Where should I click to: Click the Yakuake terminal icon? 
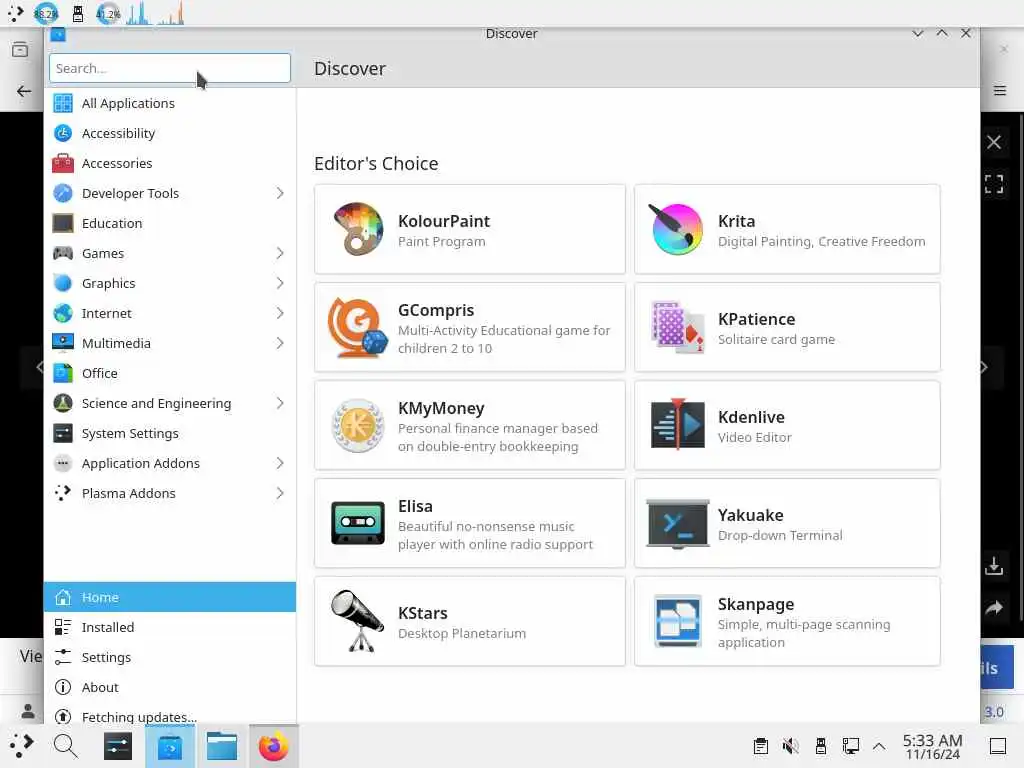tap(677, 523)
